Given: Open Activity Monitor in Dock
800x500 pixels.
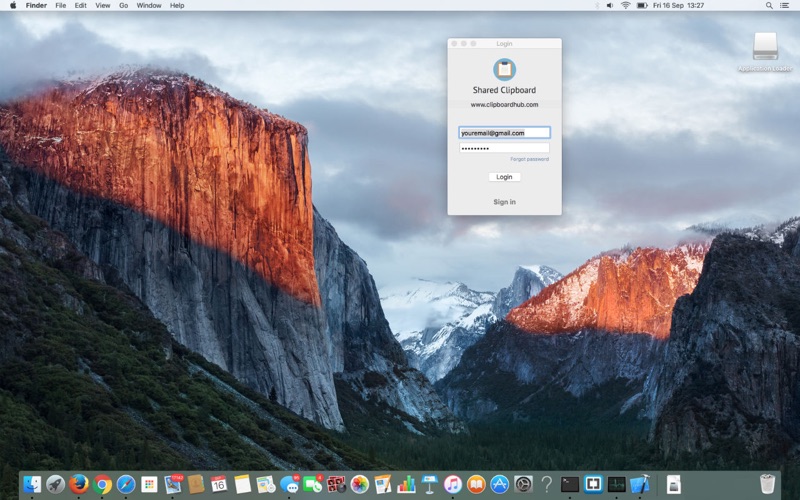Looking at the screenshot, I should (617, 484).
